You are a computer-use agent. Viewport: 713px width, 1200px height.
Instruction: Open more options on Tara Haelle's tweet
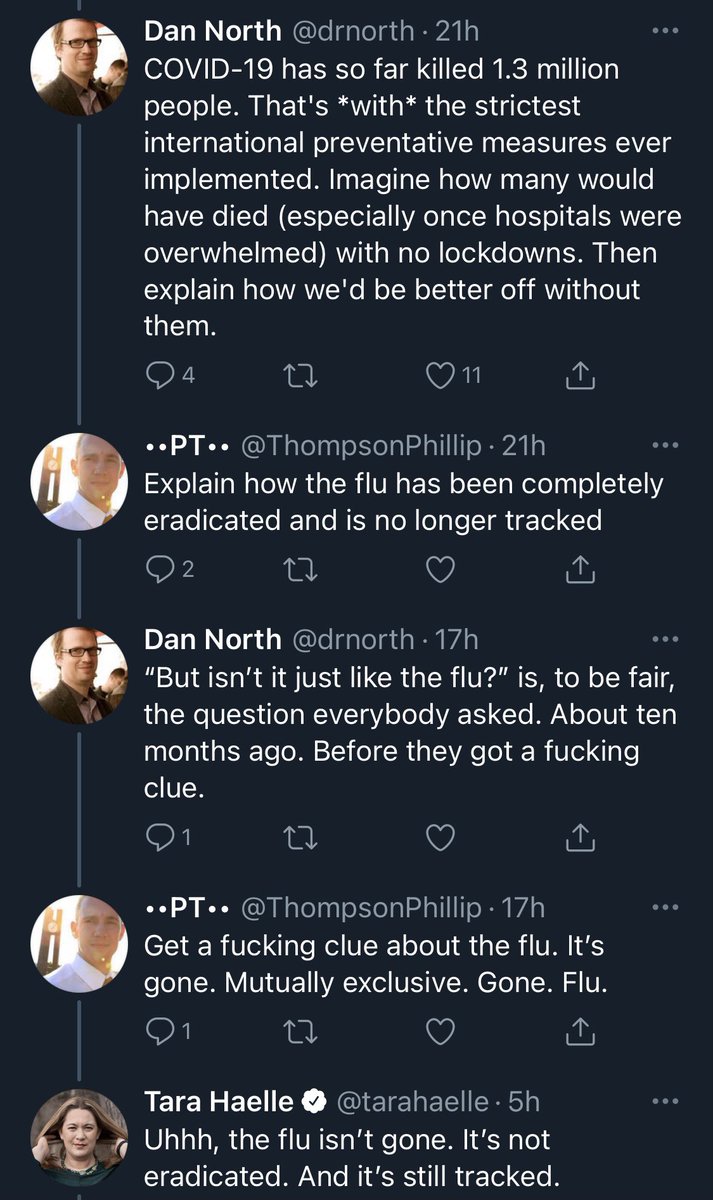664,1102
